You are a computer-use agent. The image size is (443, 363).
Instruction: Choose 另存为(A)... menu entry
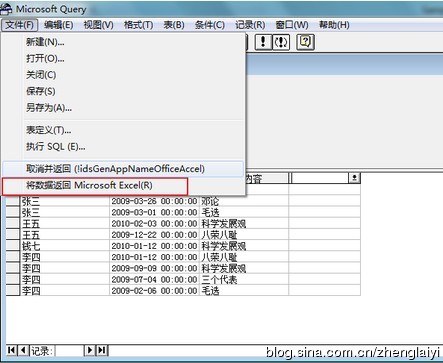(123, 107)
